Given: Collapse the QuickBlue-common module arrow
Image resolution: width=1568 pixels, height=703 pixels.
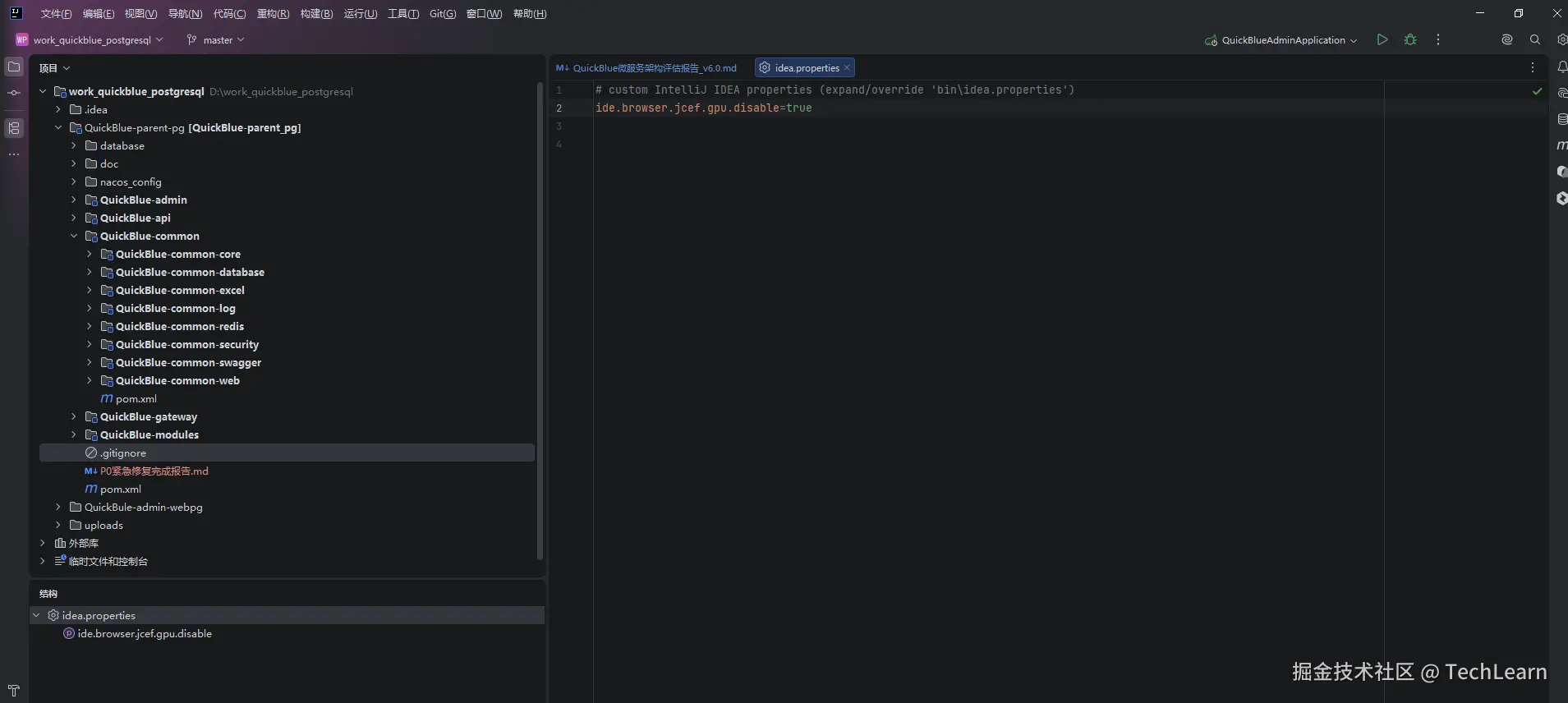Looking at the screenshot, I should (x=74, y=236).
